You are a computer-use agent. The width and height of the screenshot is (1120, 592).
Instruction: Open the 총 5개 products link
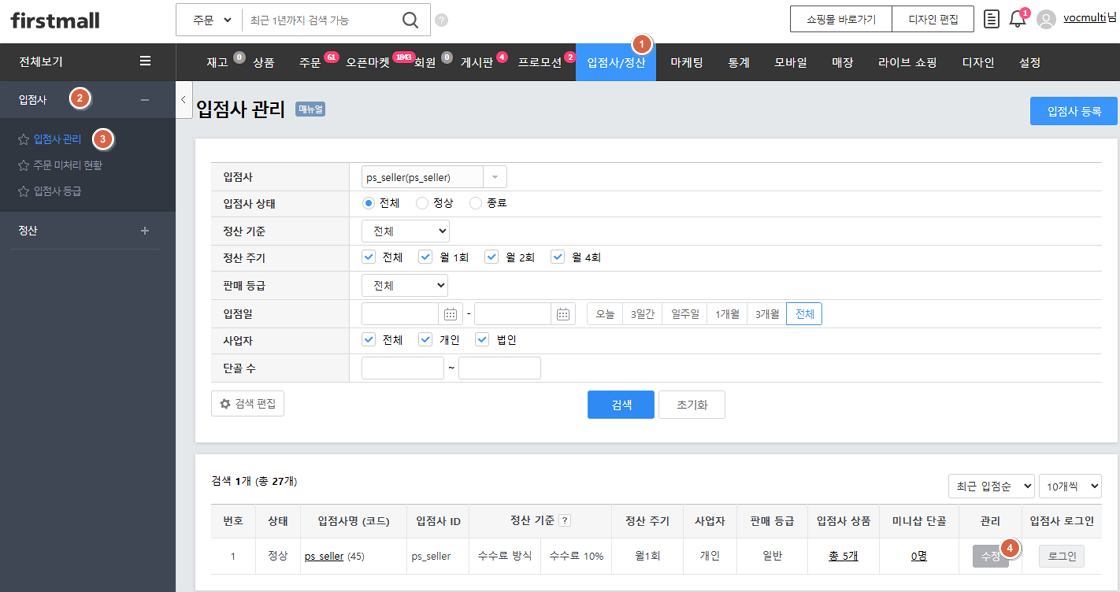(843, 556)
